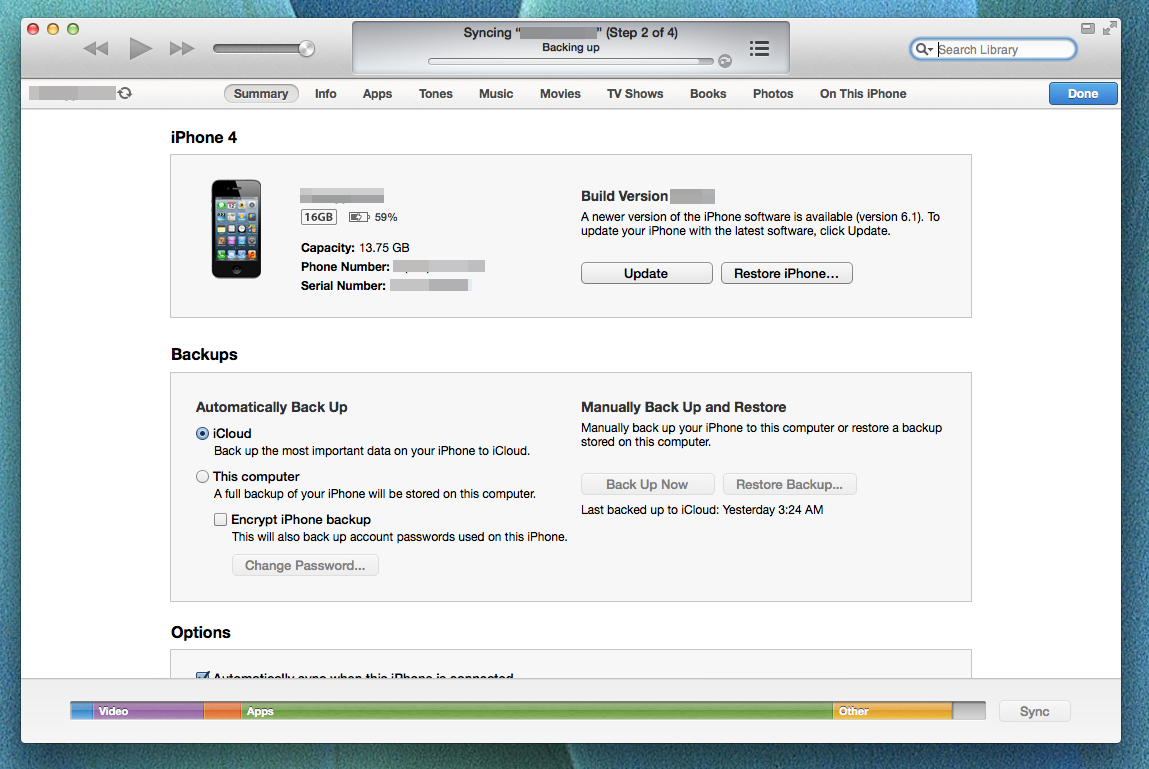The width and height of the screenshot is (1149, 769).
Task: Click the battery level icon
Action: click(359, 217)
